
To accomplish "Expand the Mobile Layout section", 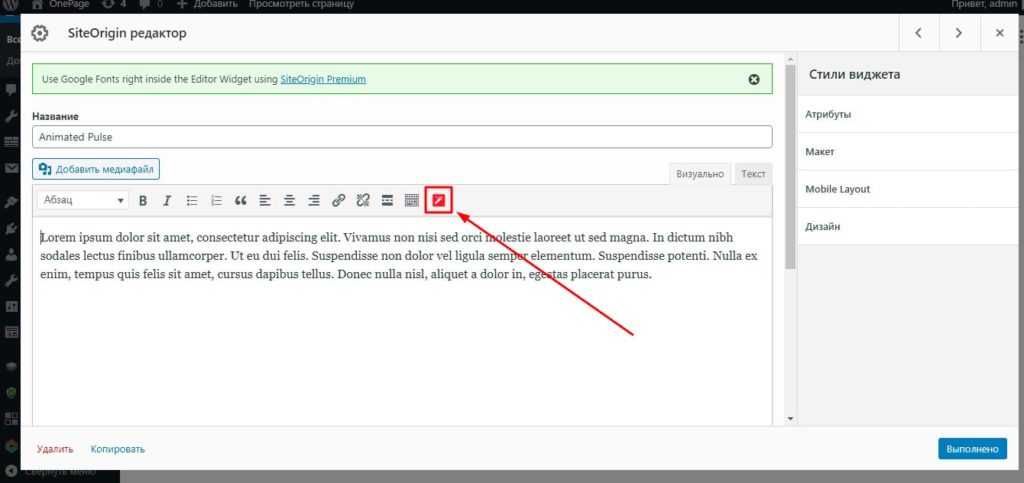I will [x=896, y=189].
